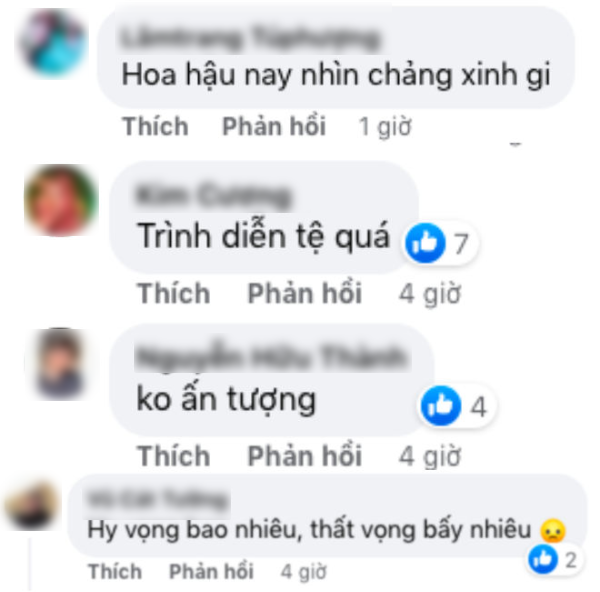Click the '1 giờ' timestamp link
Image resolution: width=600 pixels, height=592 pixels.
(385, 127)
